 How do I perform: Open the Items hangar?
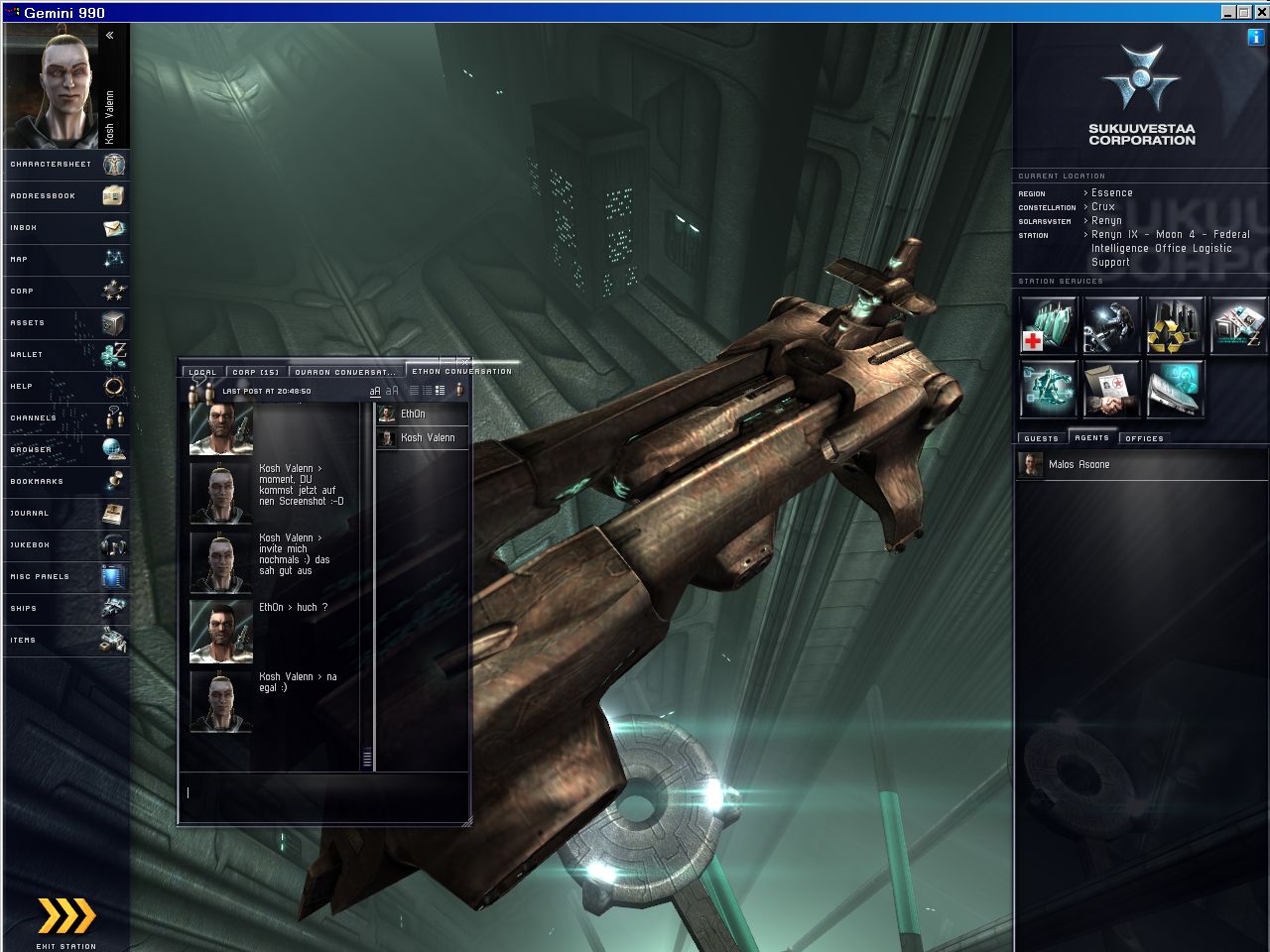(65, 641)
